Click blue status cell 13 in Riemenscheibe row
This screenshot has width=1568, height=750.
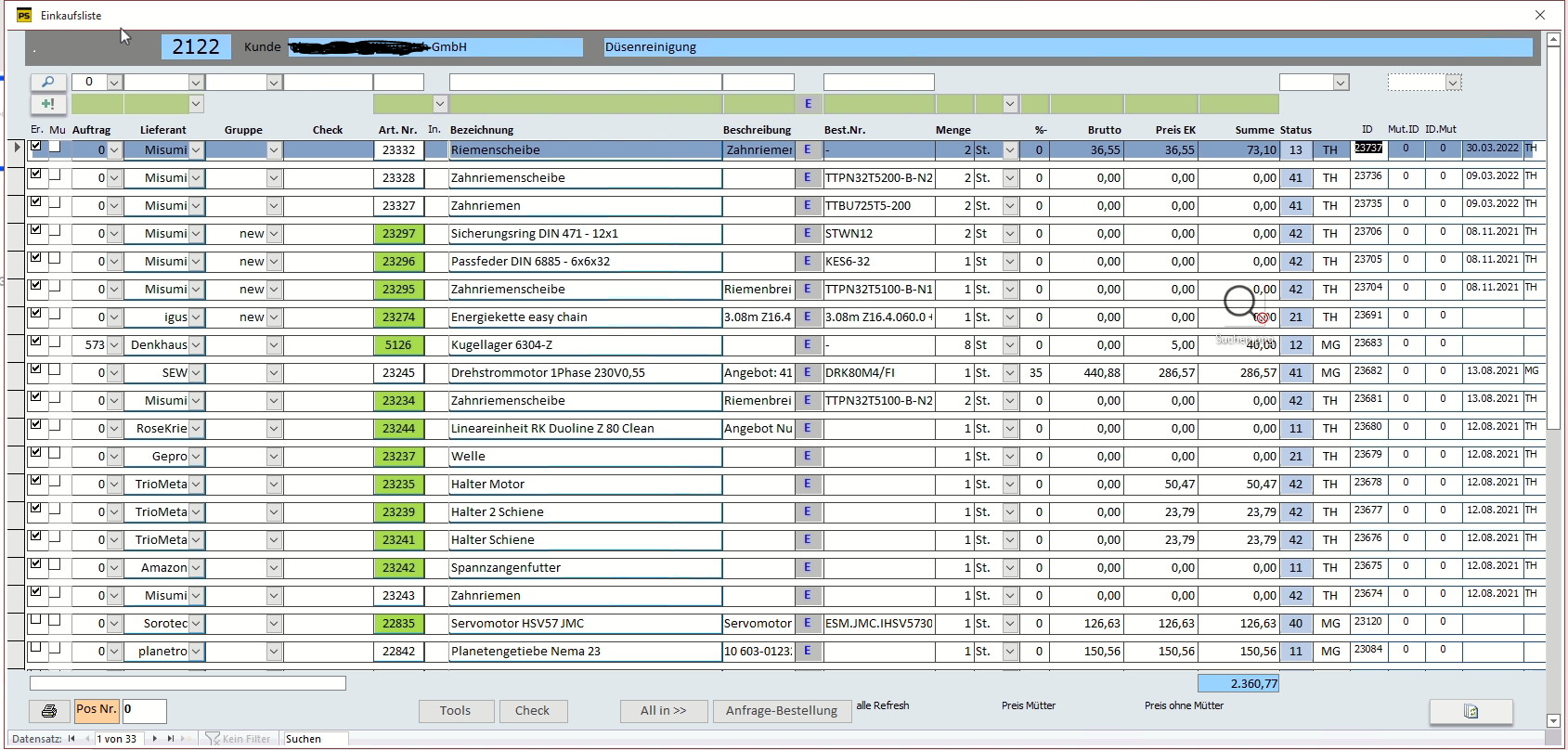click(1296, 149)
